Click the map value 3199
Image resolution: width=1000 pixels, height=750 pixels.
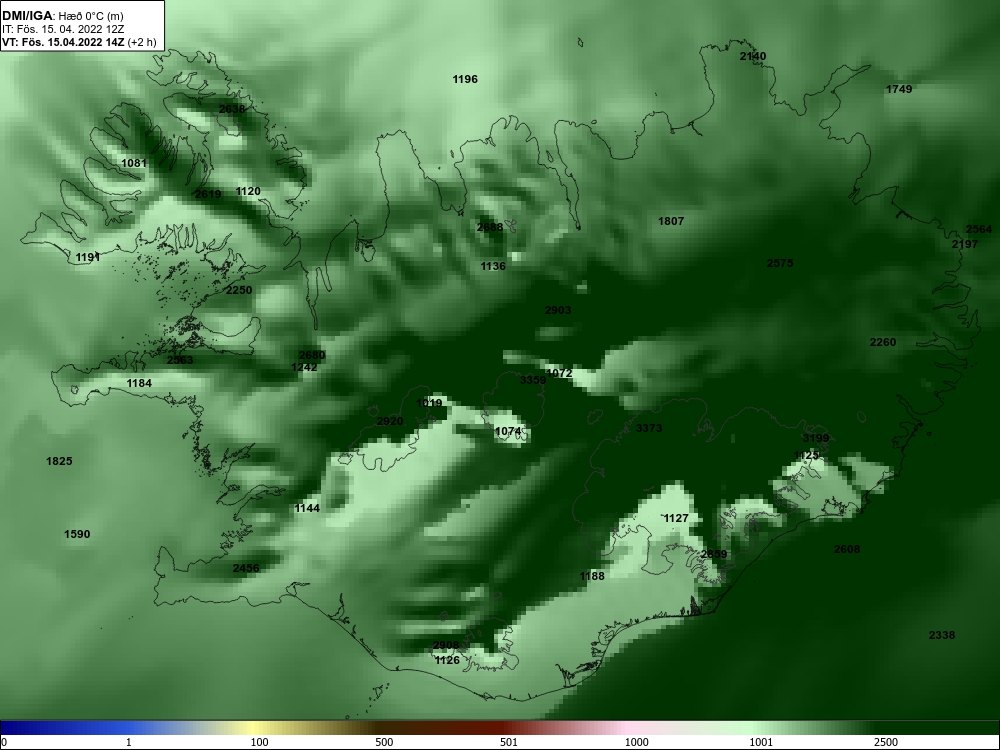tap(816, 438)
